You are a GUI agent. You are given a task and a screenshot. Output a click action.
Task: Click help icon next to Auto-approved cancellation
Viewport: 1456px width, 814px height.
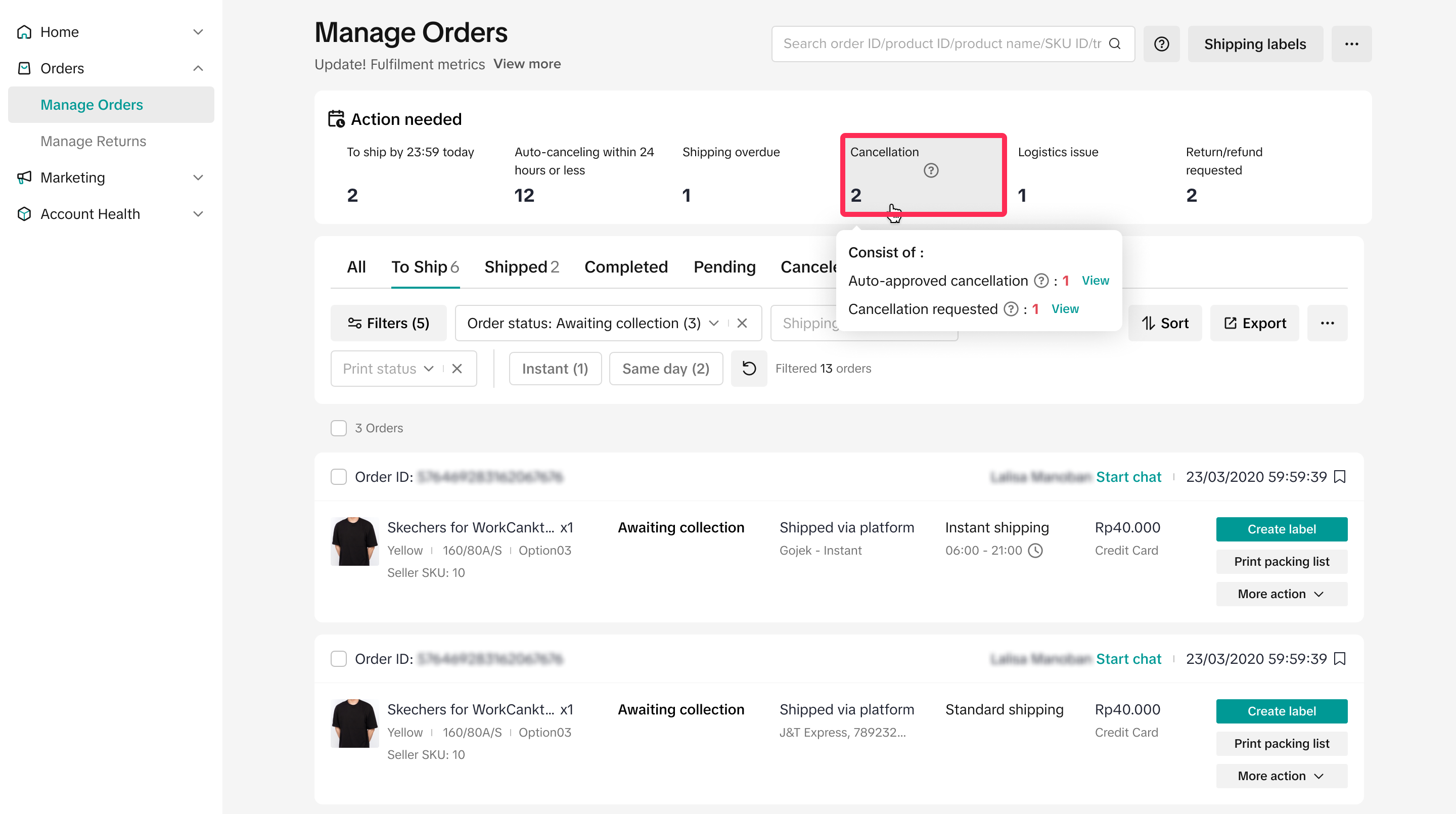pyautogui.click(x=1041, y=281)
